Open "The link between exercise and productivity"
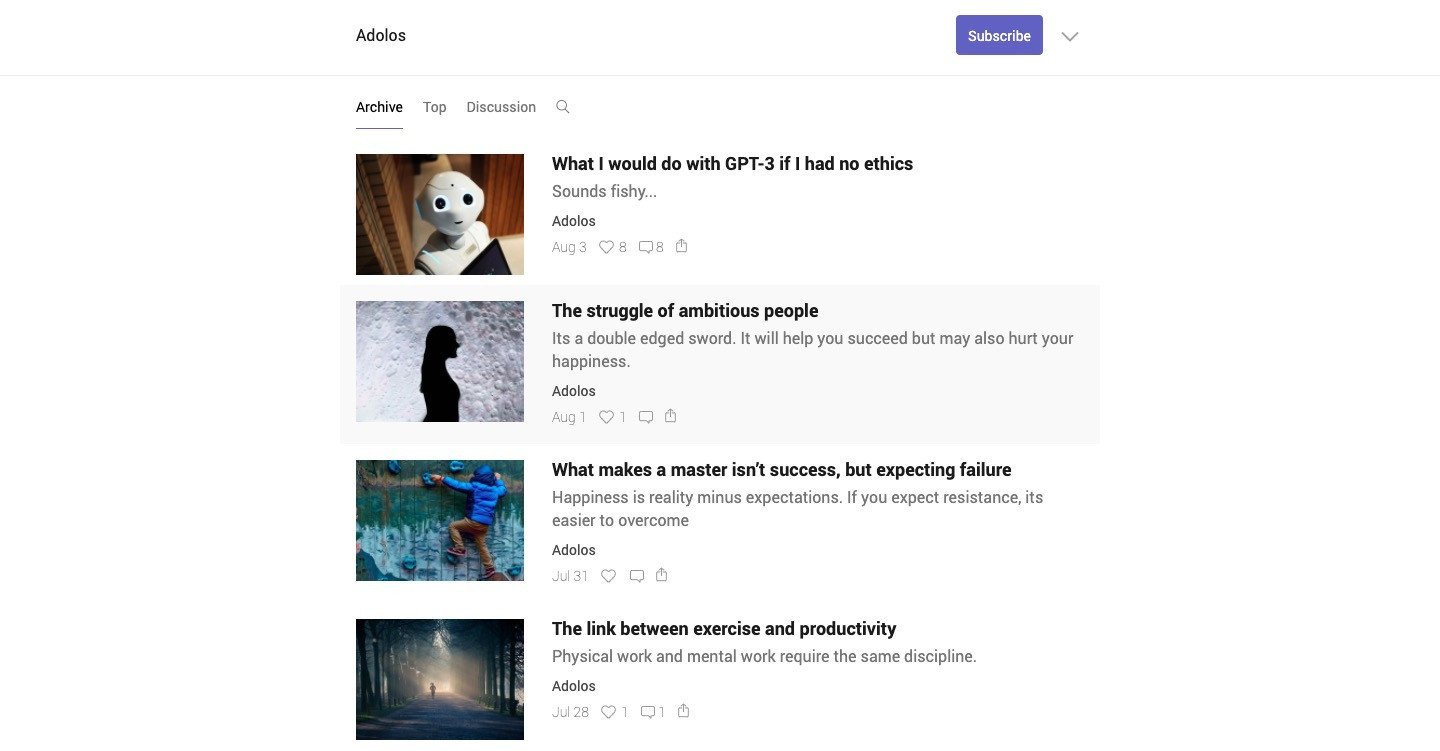This screenshot has width=1440, height=751. tap(724, 629)
